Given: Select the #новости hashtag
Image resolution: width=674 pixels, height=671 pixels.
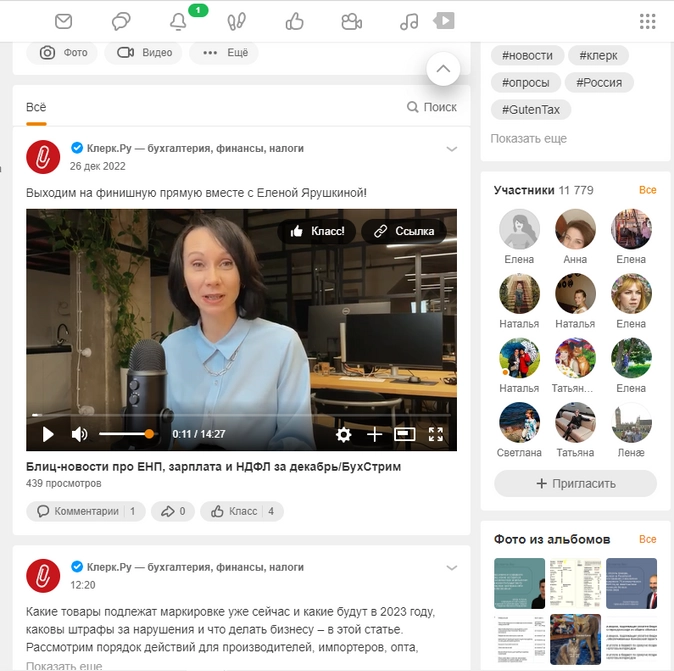Looking at the screenshot, I should point(528,55).
